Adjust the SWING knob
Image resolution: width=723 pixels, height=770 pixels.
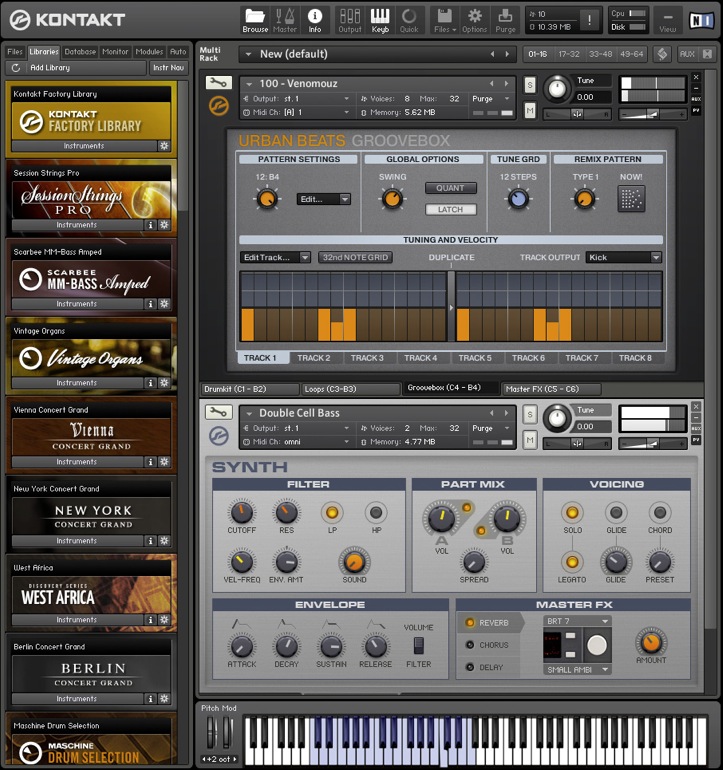[x=392, y=199]
